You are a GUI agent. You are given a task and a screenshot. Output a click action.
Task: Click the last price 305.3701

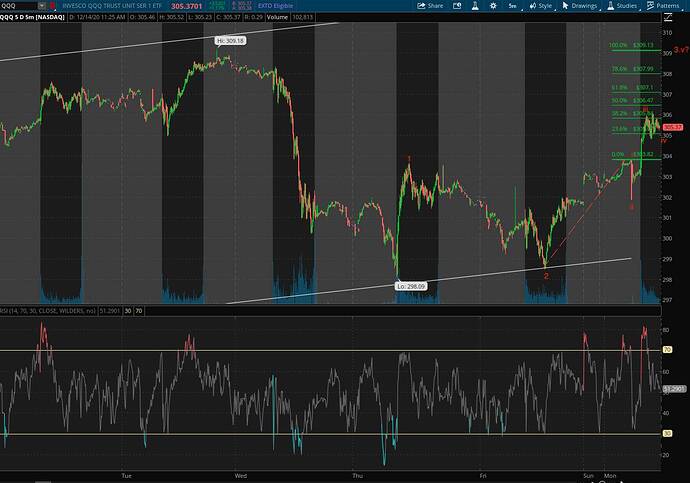point(187,6)
